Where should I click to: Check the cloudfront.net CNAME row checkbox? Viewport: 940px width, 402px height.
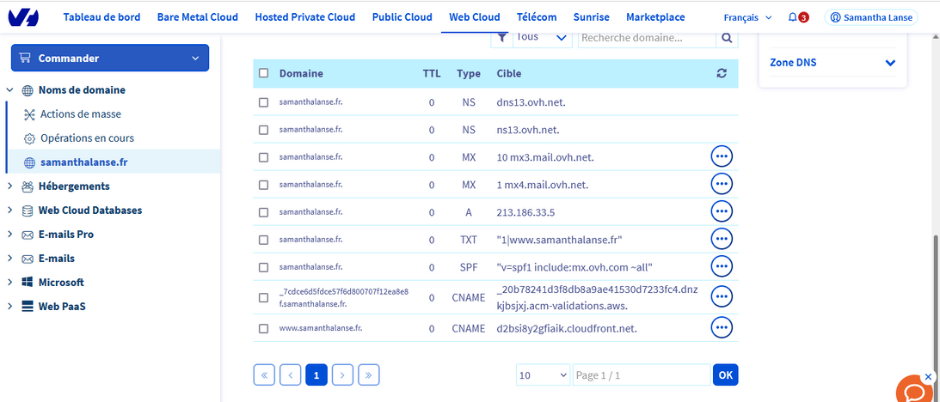(264, 328)
